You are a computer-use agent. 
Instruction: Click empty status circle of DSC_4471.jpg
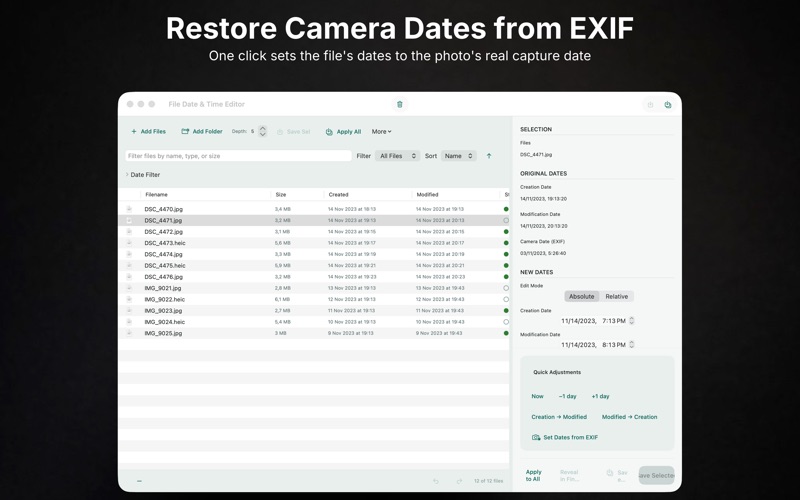point(506,220)
